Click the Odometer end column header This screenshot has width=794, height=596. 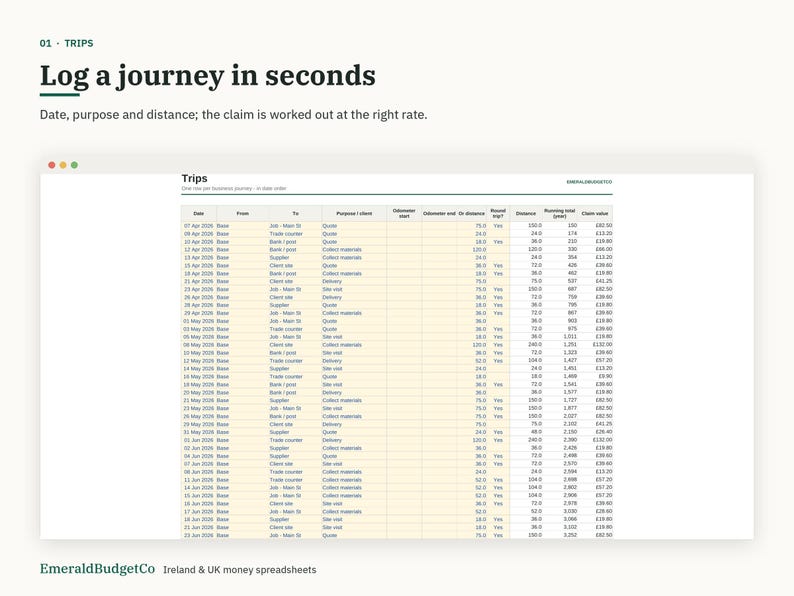tap(439, 214)
